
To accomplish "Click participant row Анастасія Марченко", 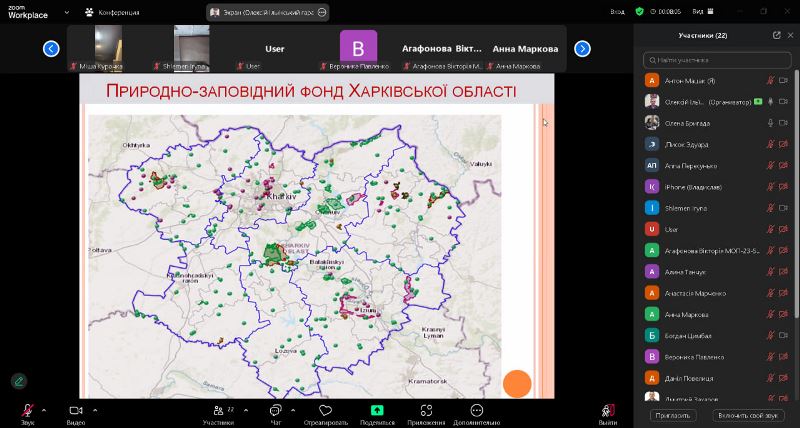I will pos(716,293).
